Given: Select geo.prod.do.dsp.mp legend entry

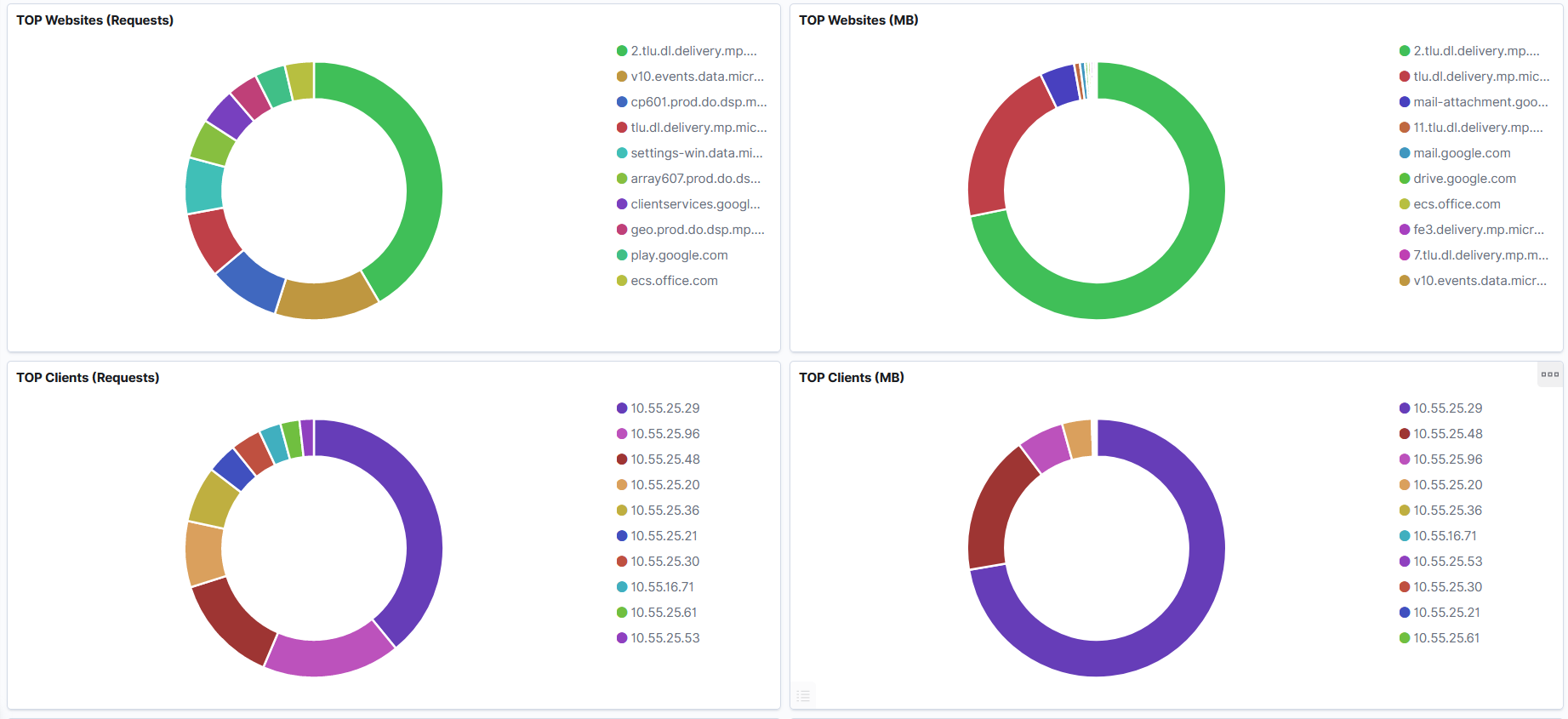Looking at the screenshot, I should [691, 230].
